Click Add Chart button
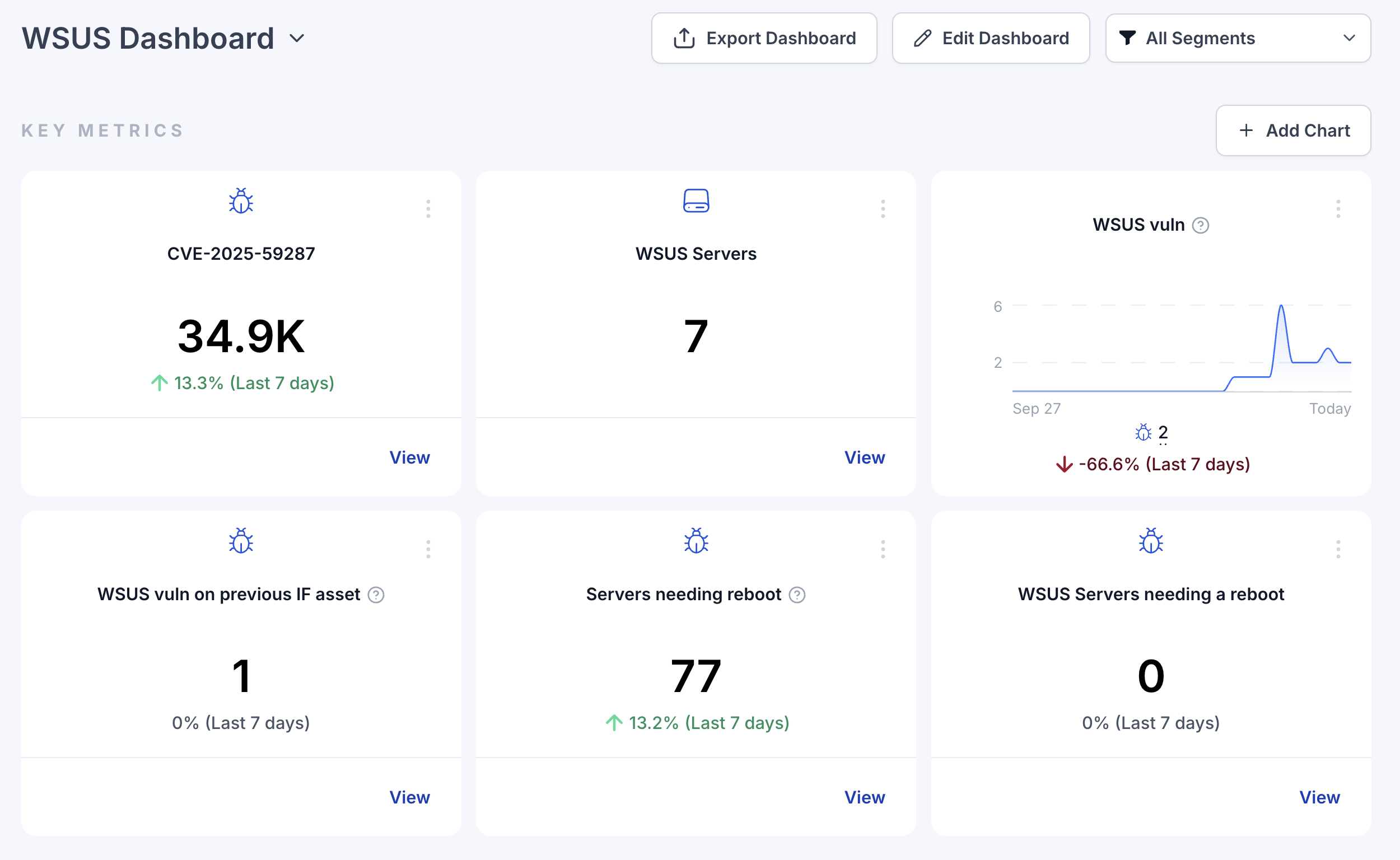This screenshot has height=860, width=1400. [1293, 130]
